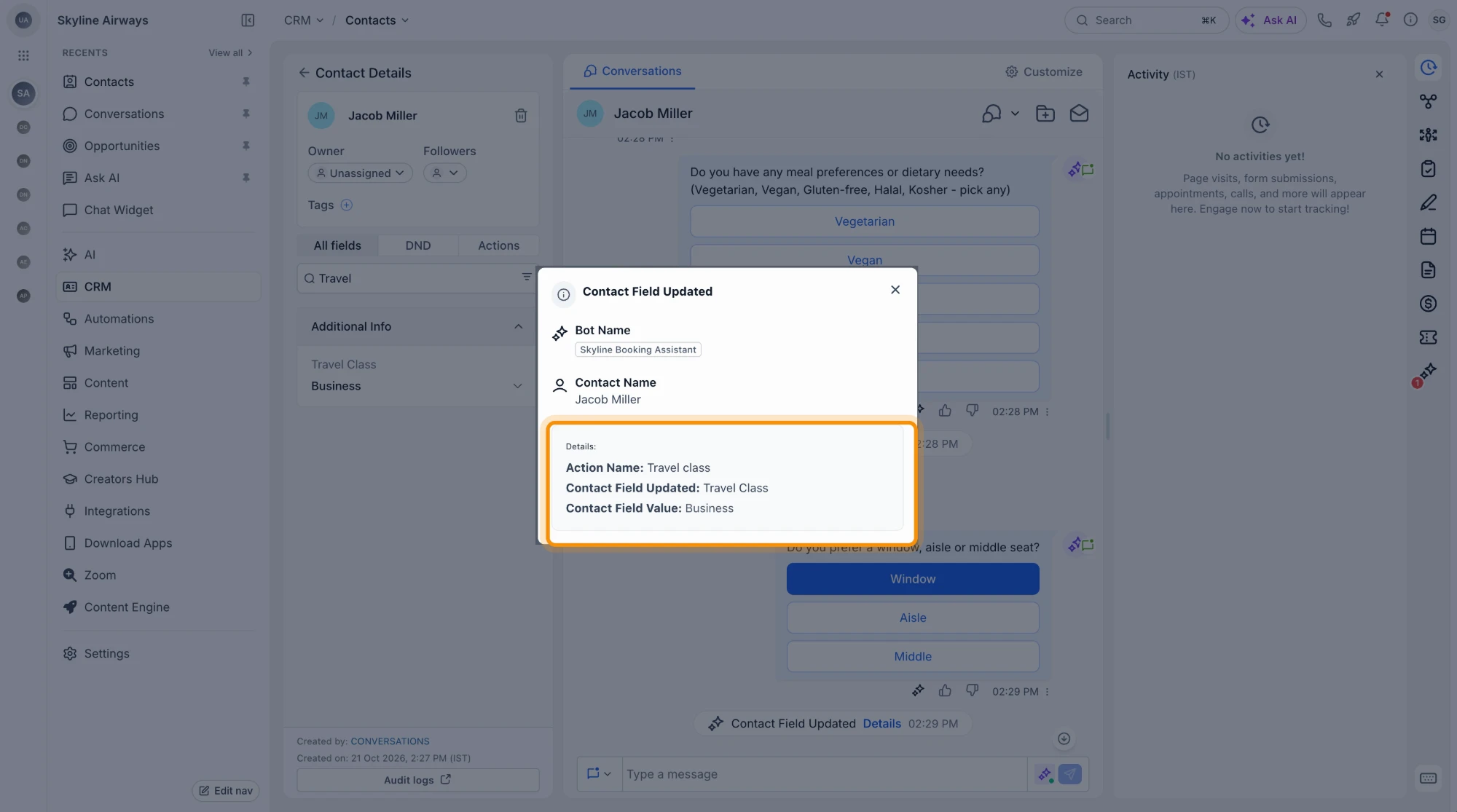Unpin Contacts from recents
1457x812 pixels.
[x=246, y=82]
